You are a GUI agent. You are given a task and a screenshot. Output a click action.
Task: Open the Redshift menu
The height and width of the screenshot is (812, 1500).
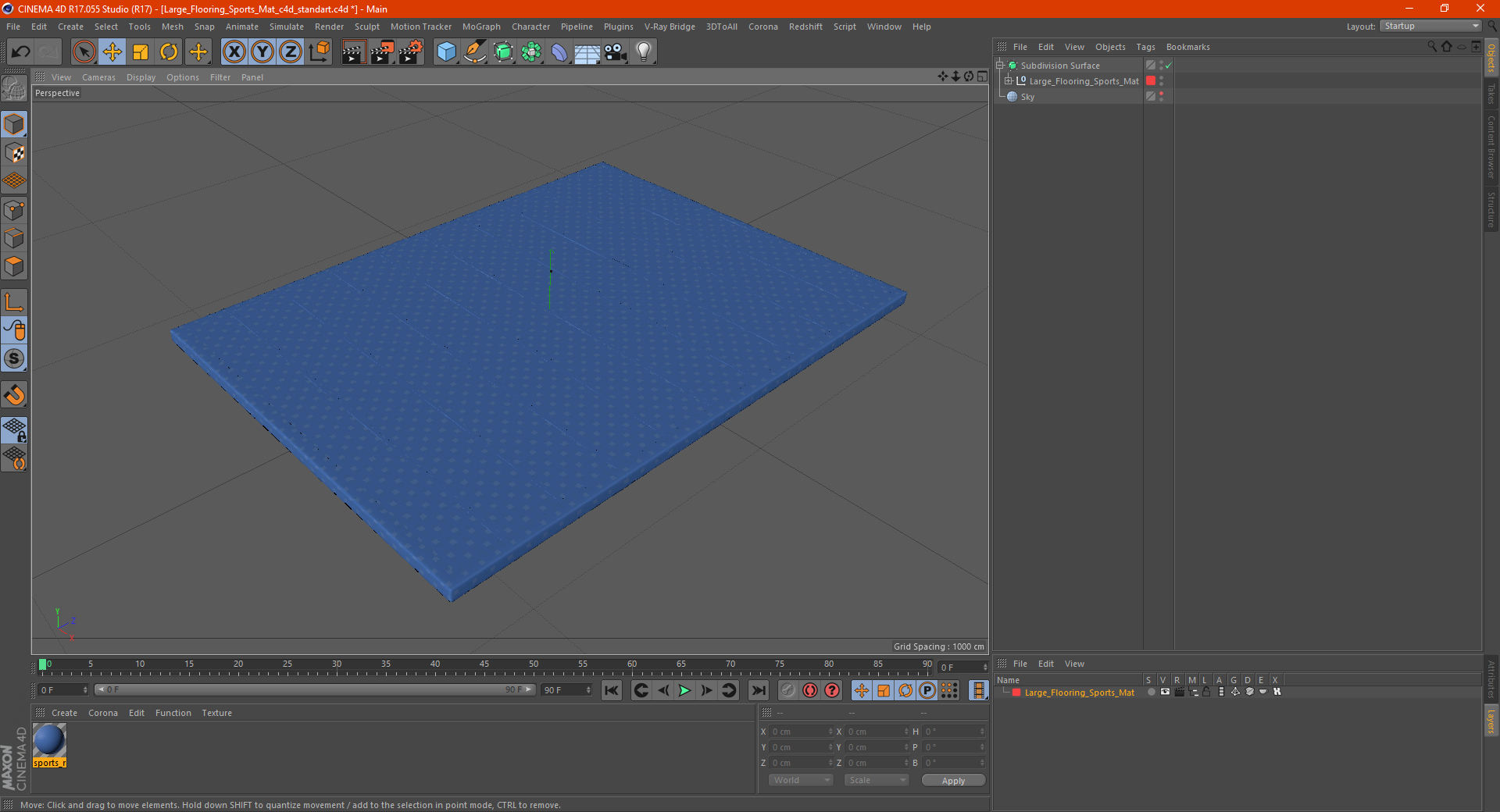pos(805,27)
